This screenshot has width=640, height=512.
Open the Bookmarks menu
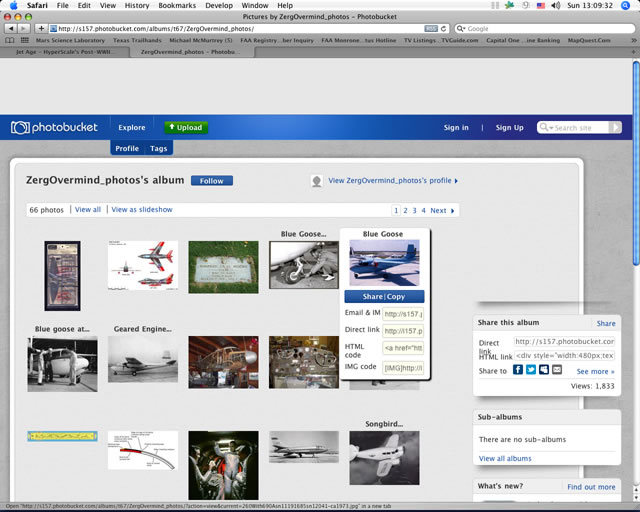point(177,5)
